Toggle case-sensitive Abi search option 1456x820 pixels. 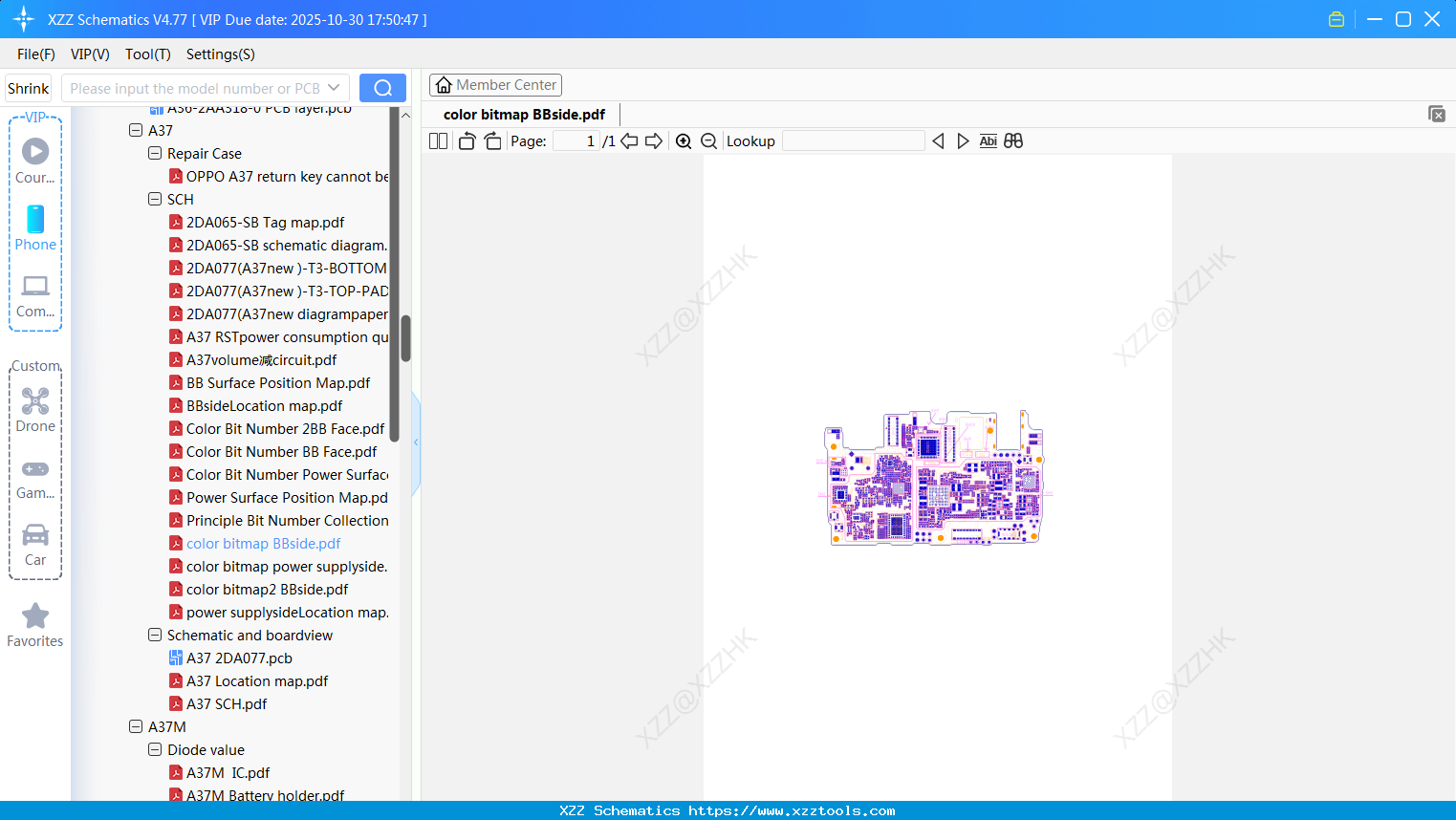pos(988,140)
